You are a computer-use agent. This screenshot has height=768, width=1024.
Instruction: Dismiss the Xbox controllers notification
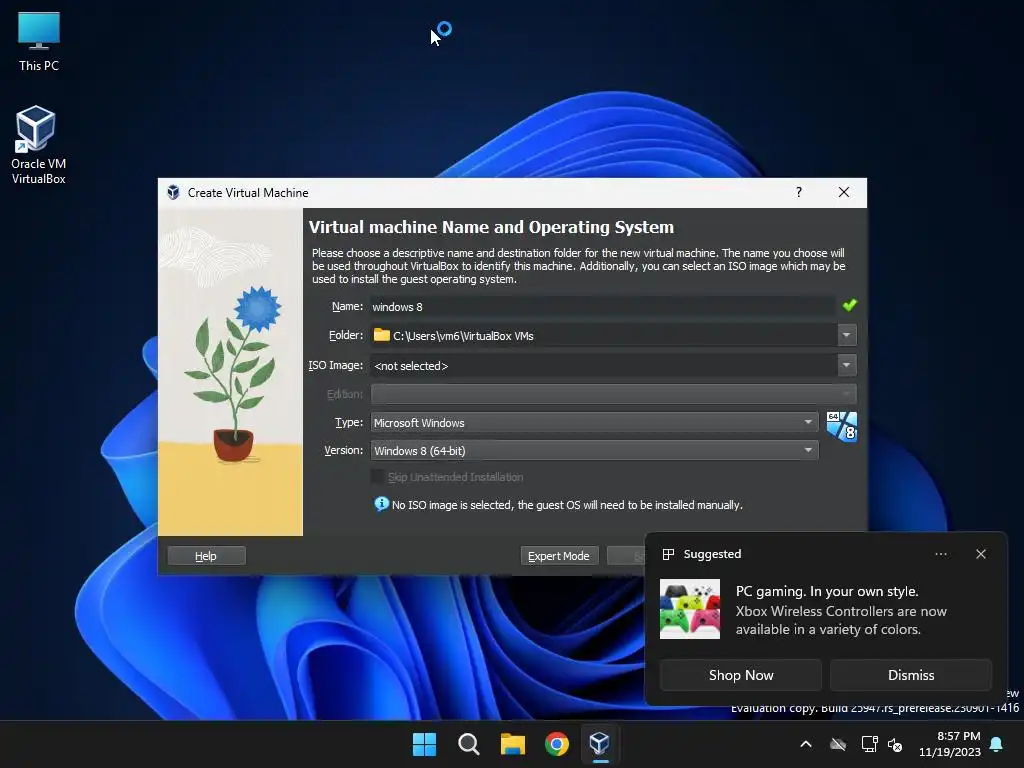point(910,675)
